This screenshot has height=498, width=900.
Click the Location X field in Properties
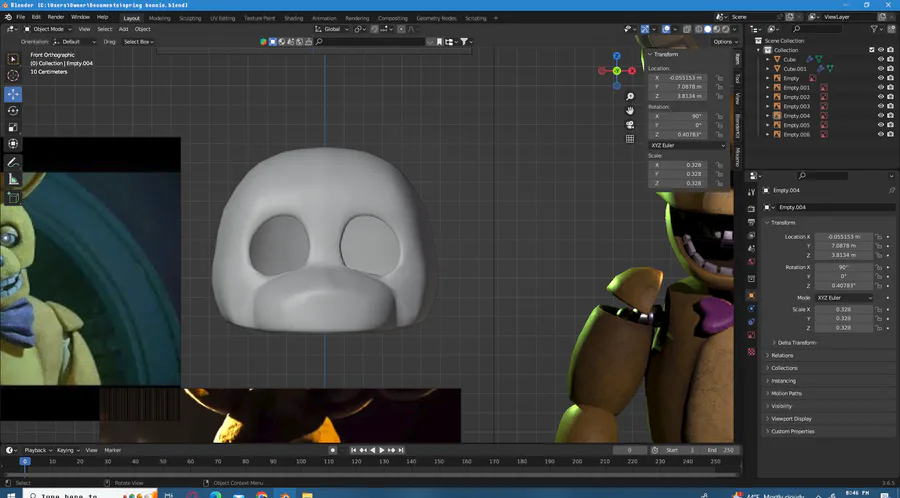click(x=843, y=236)
